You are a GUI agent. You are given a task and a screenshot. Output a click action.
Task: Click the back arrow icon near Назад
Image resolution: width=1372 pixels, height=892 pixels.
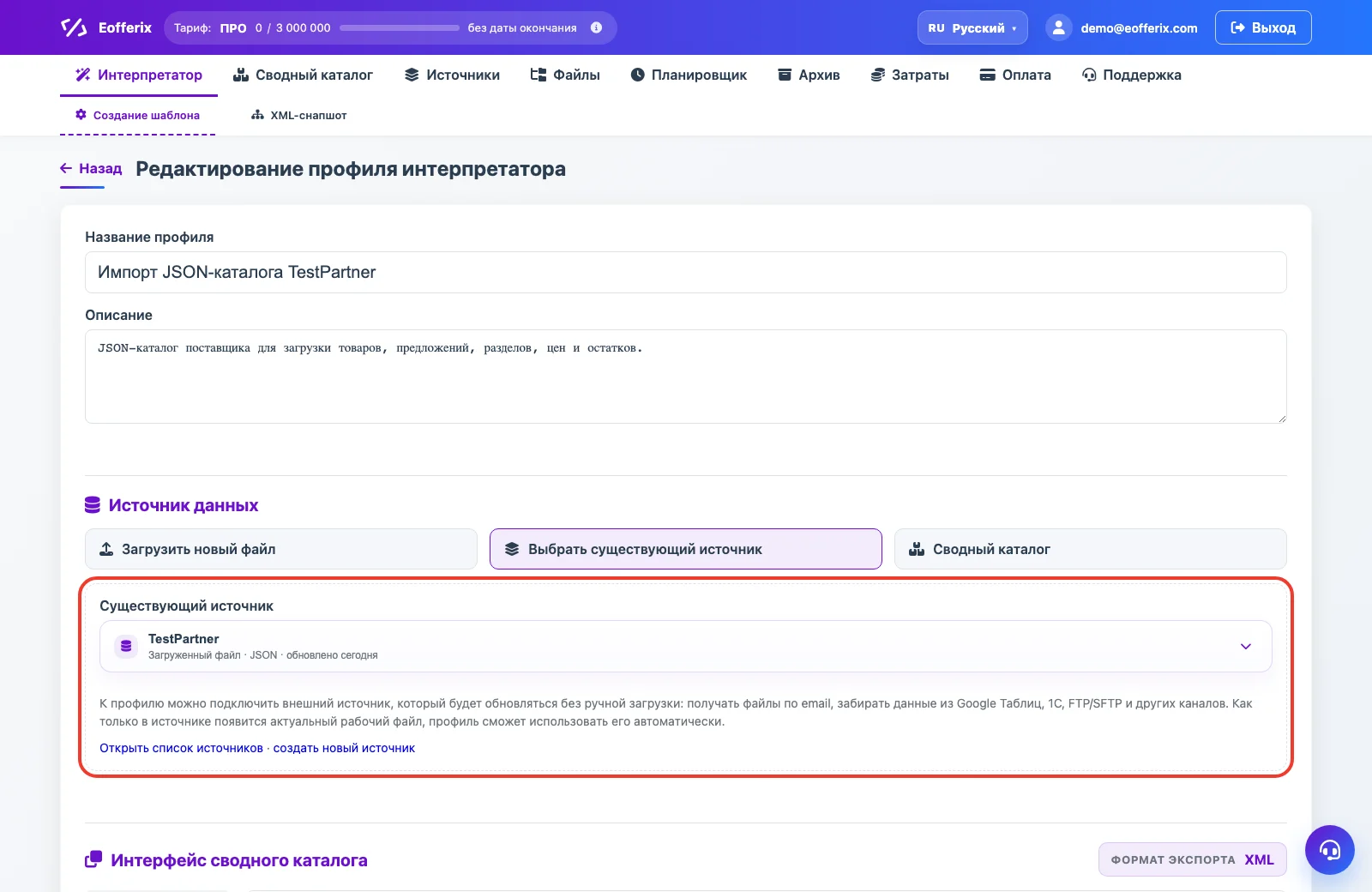click(66, 168)
